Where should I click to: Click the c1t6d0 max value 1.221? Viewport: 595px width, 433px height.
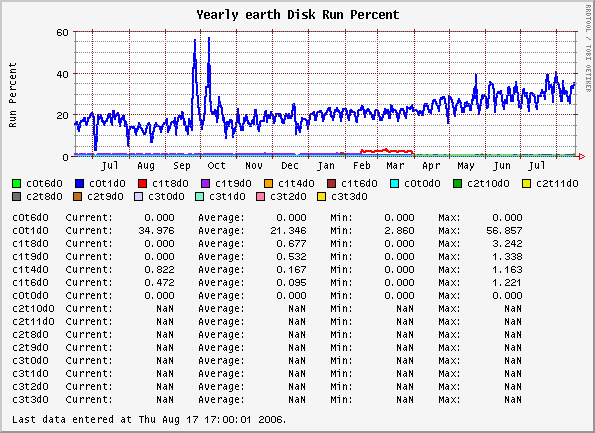[x=507, y=282]
